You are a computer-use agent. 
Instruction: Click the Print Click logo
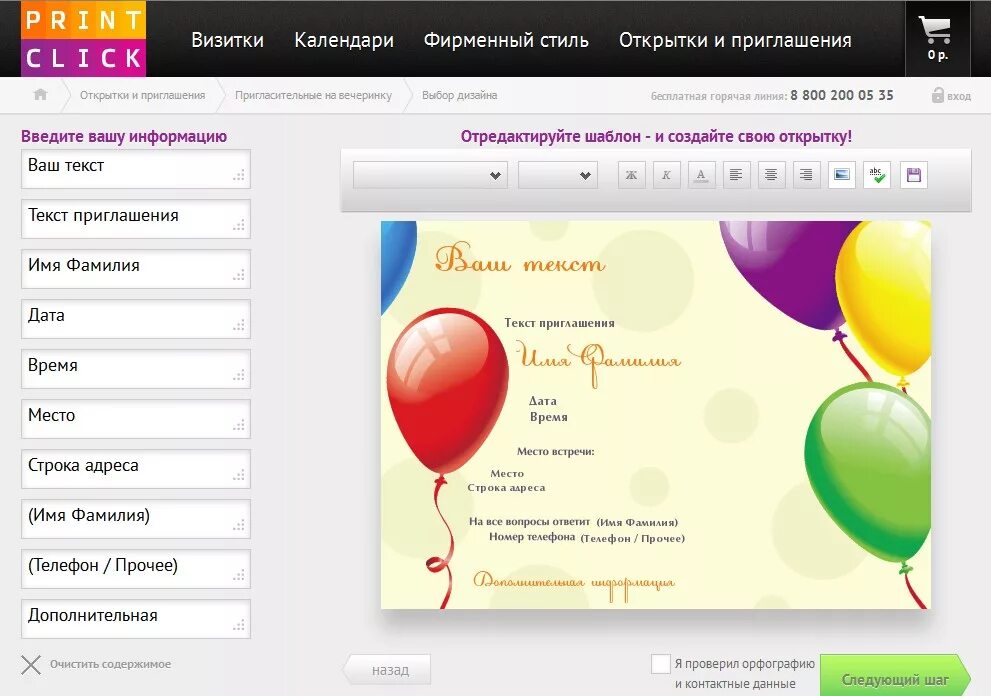pos(83,39)
